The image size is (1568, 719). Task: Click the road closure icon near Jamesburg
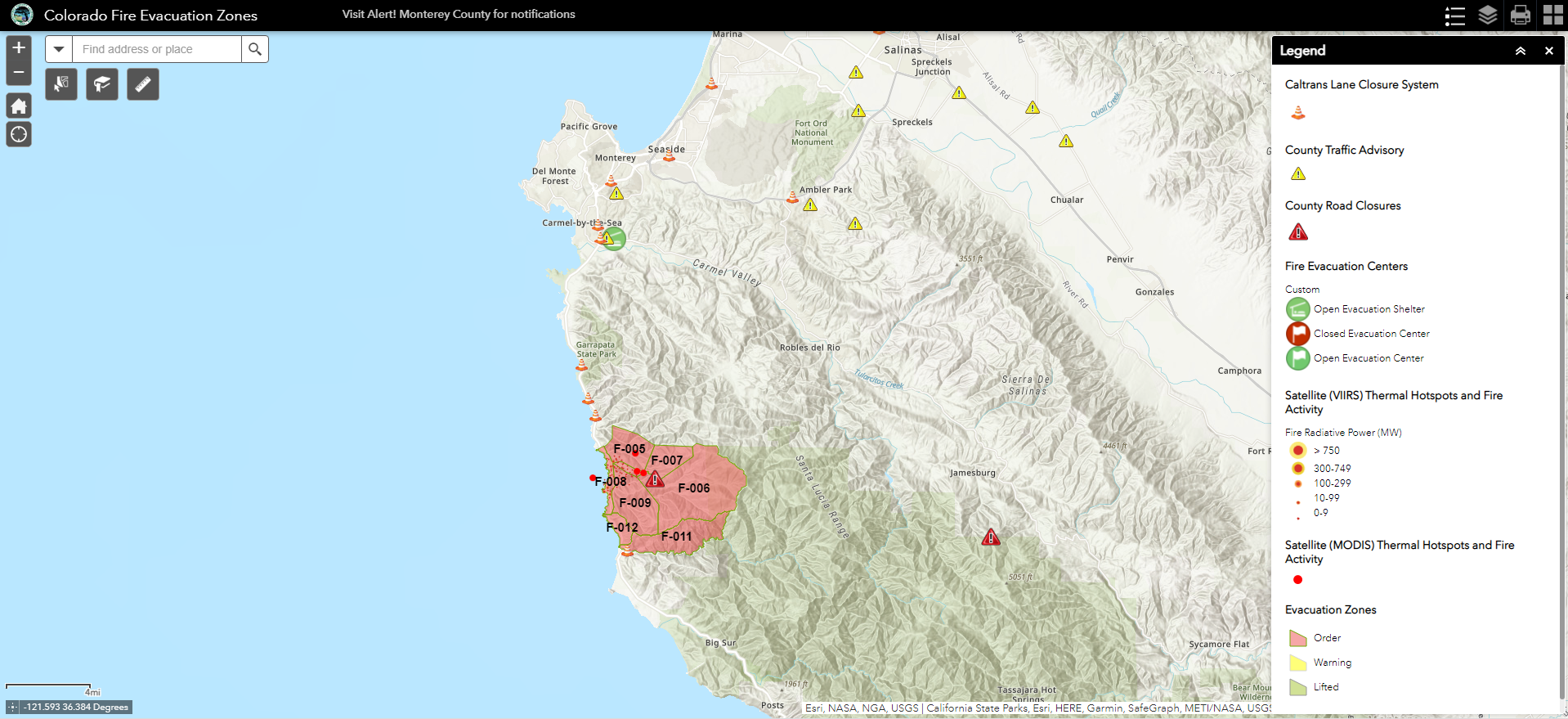(991, 537)
